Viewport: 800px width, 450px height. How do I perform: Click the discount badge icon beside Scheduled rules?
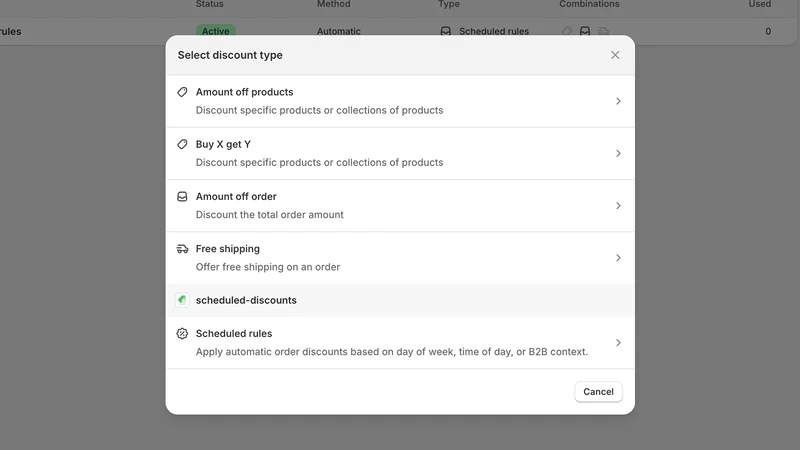[182, 333]
